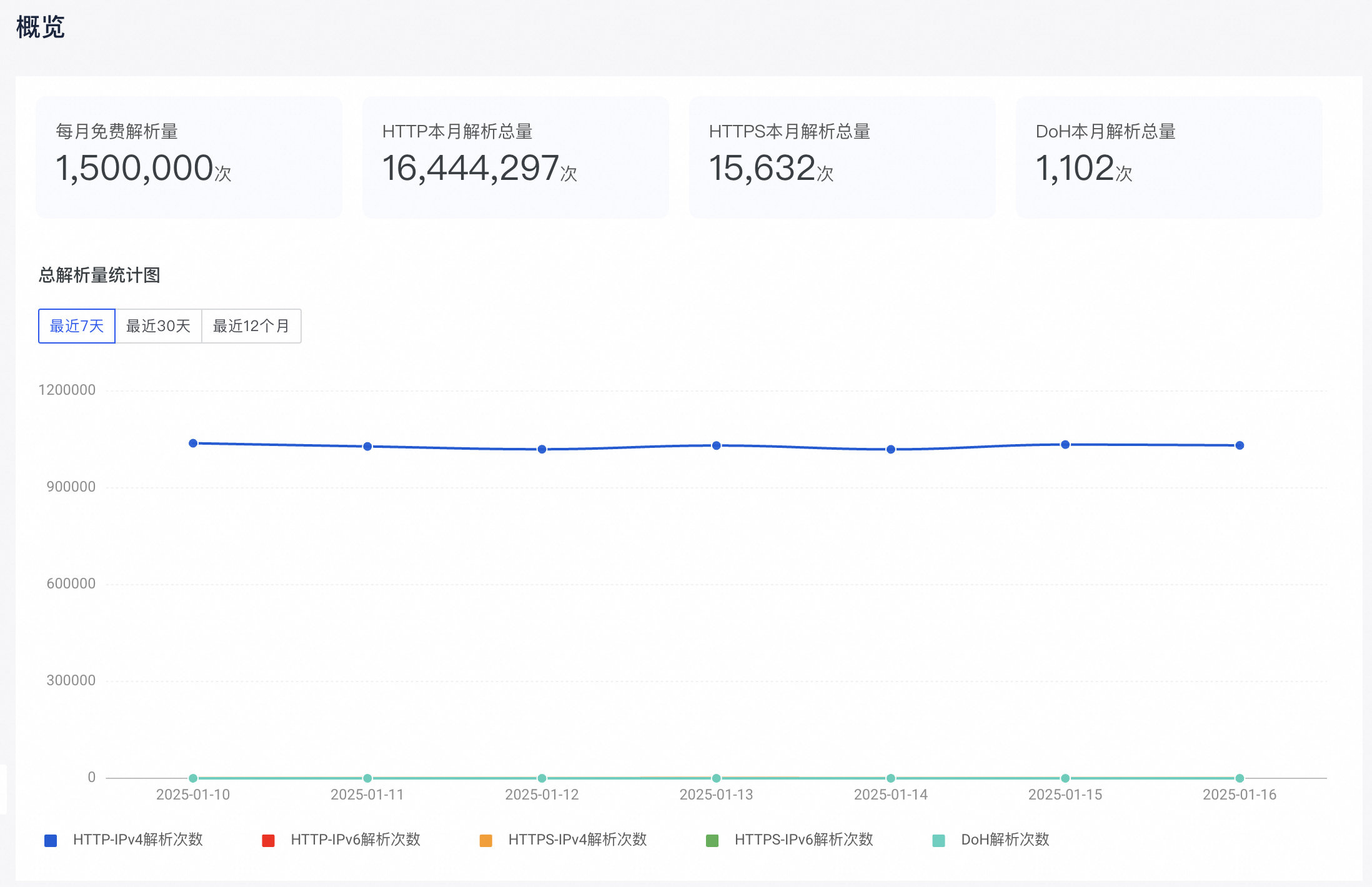
Task: Click blue data point for 2025-01-14
Action: tap(891, 449)
